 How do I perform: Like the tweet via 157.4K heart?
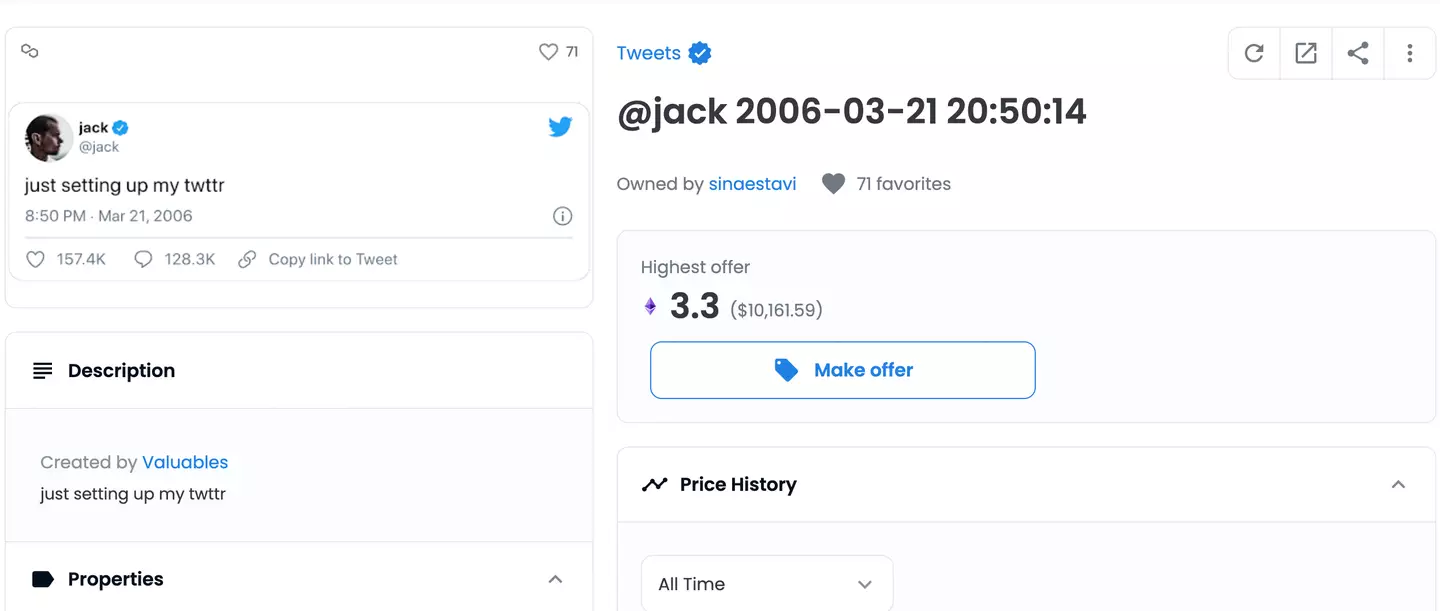[x=36, y=260]
